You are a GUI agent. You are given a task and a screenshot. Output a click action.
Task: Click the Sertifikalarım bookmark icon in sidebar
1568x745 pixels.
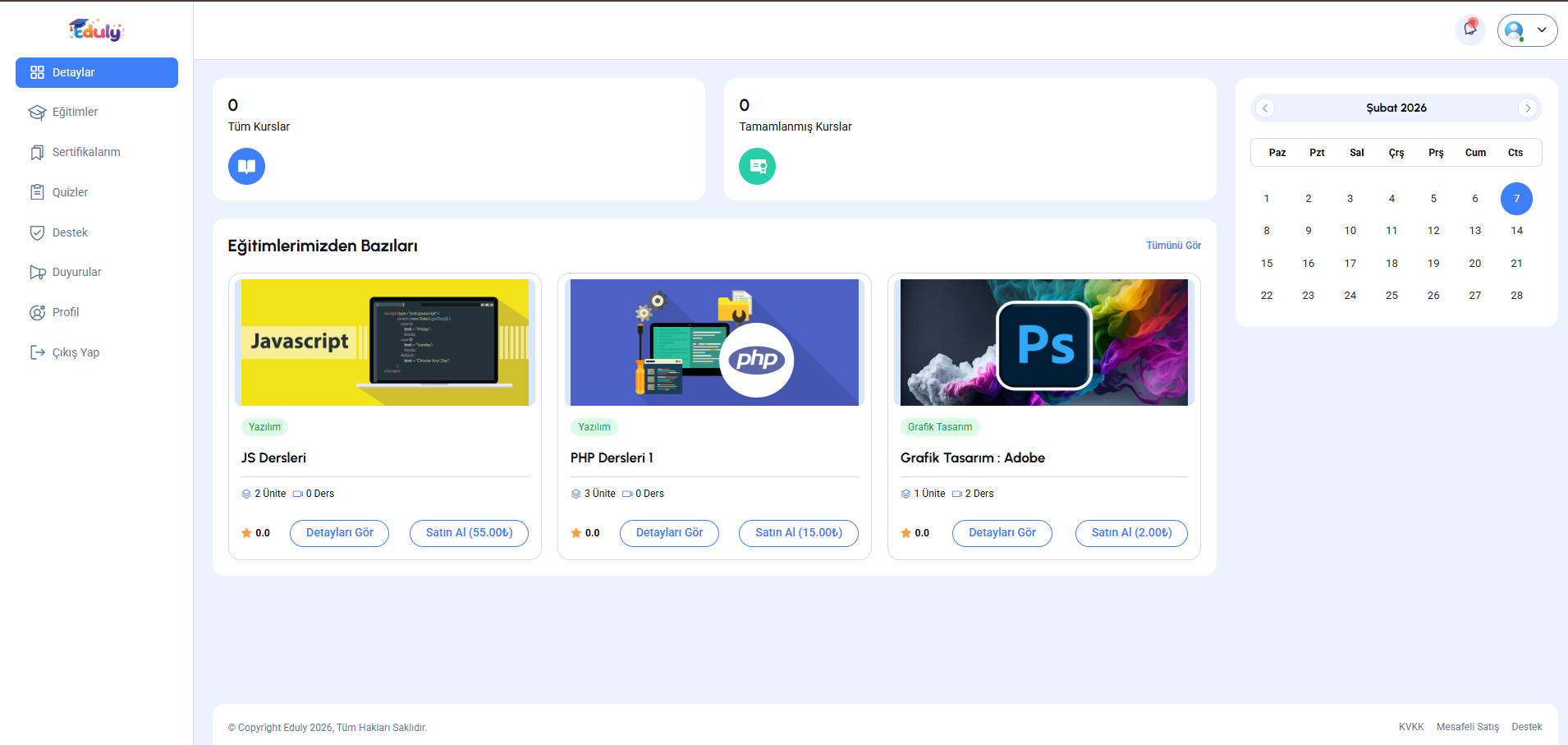[x=37, y=153]
